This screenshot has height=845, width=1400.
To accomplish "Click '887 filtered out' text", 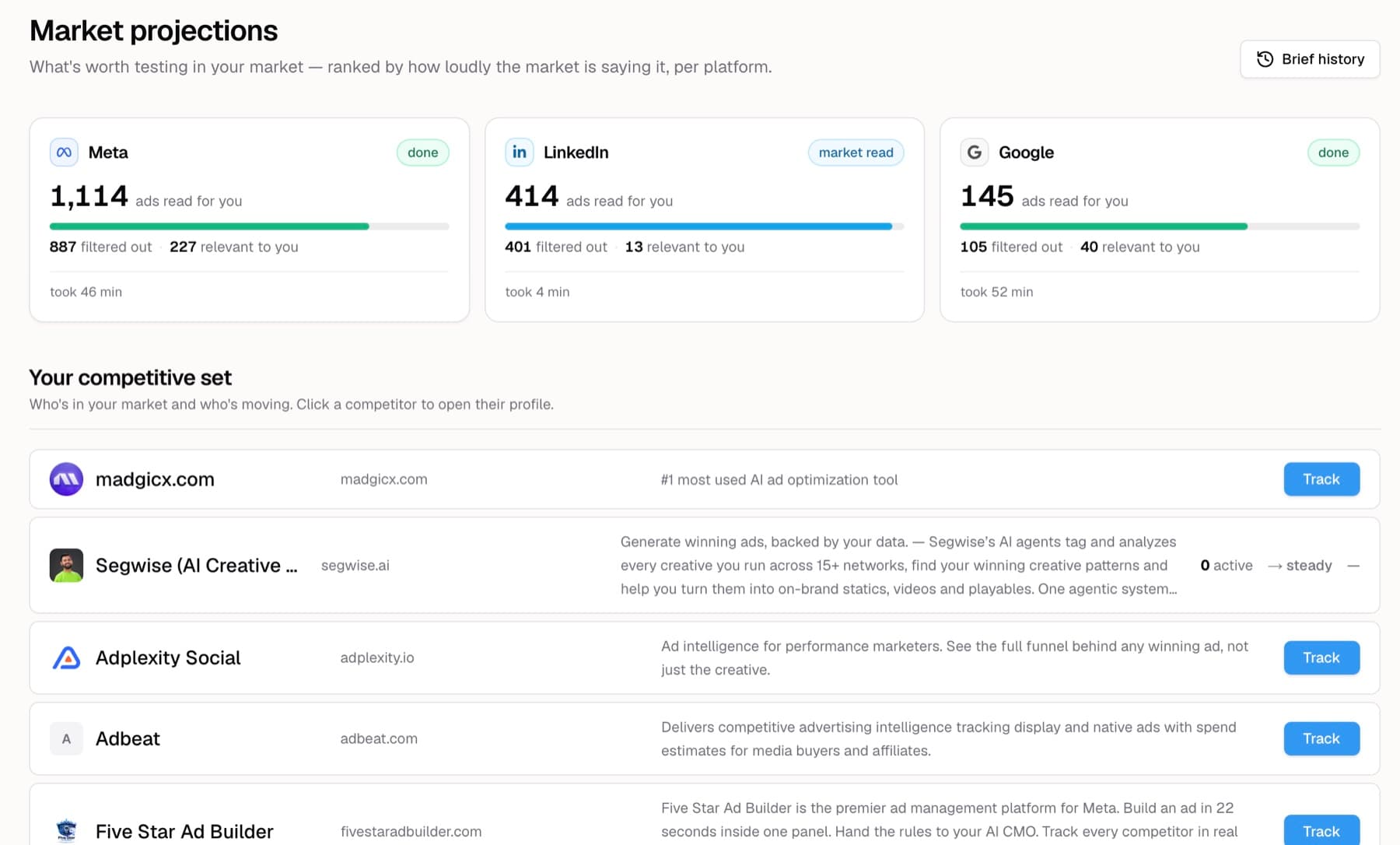I will click(101, 247).
